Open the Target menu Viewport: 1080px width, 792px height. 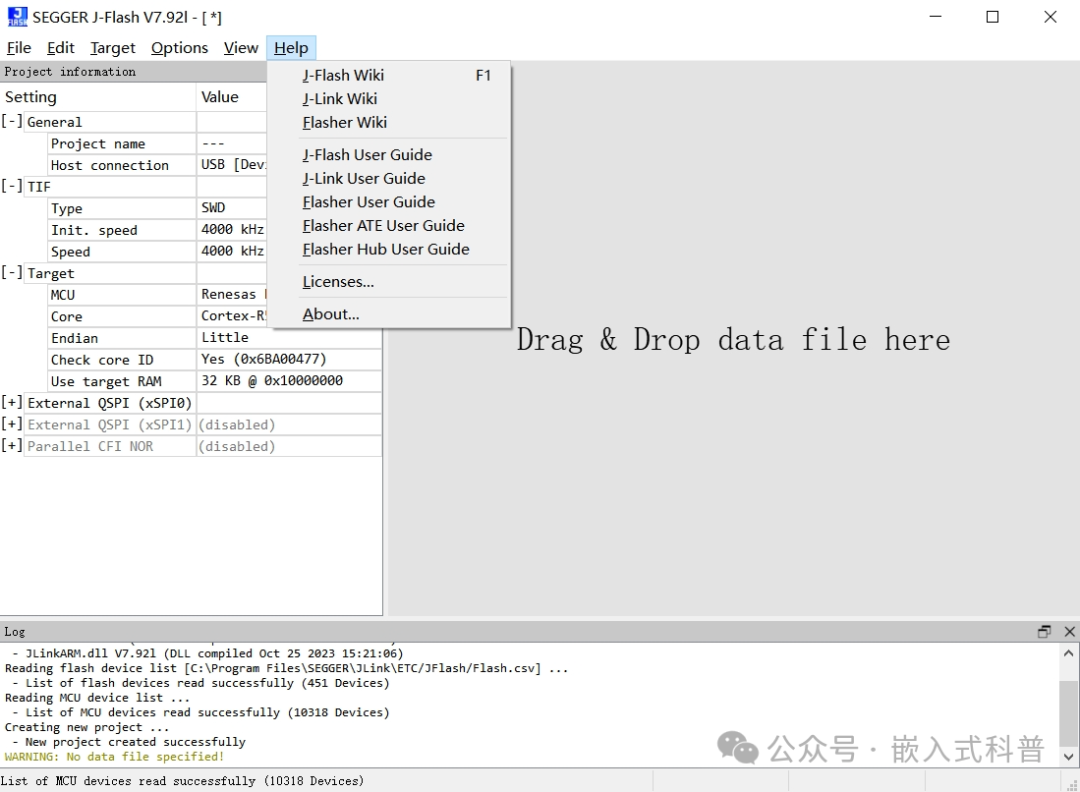pyautogui.click(x=113, y=48)
